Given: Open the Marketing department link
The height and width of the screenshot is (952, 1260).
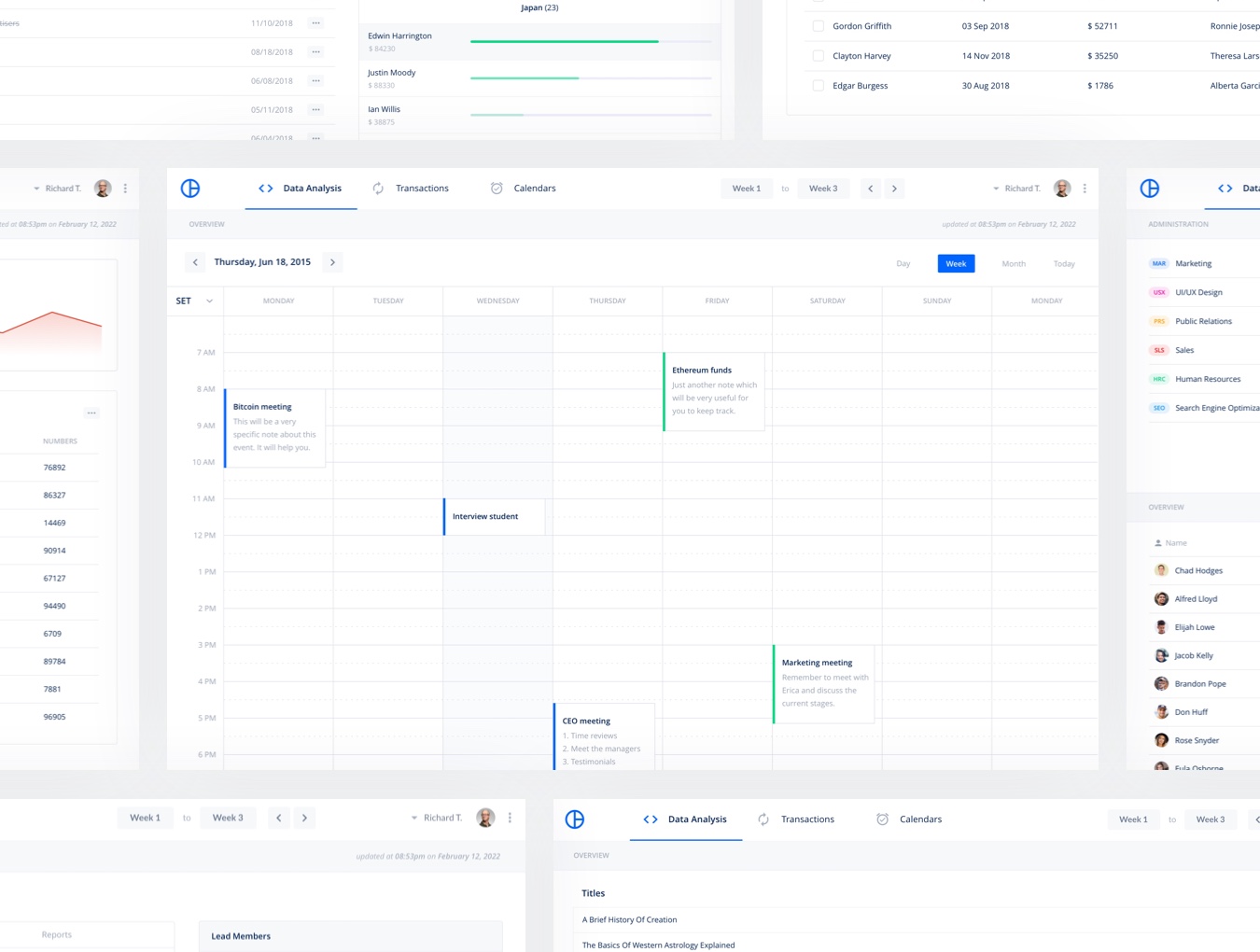Looking at the screenshot, I should (x=1194, y=264).
